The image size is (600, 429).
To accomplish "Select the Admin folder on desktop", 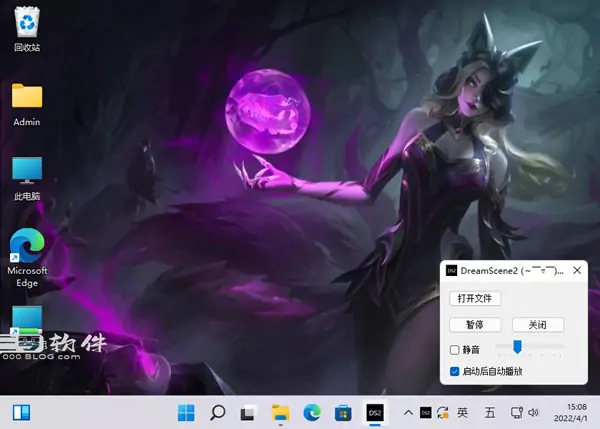I will tap(27, 105).
